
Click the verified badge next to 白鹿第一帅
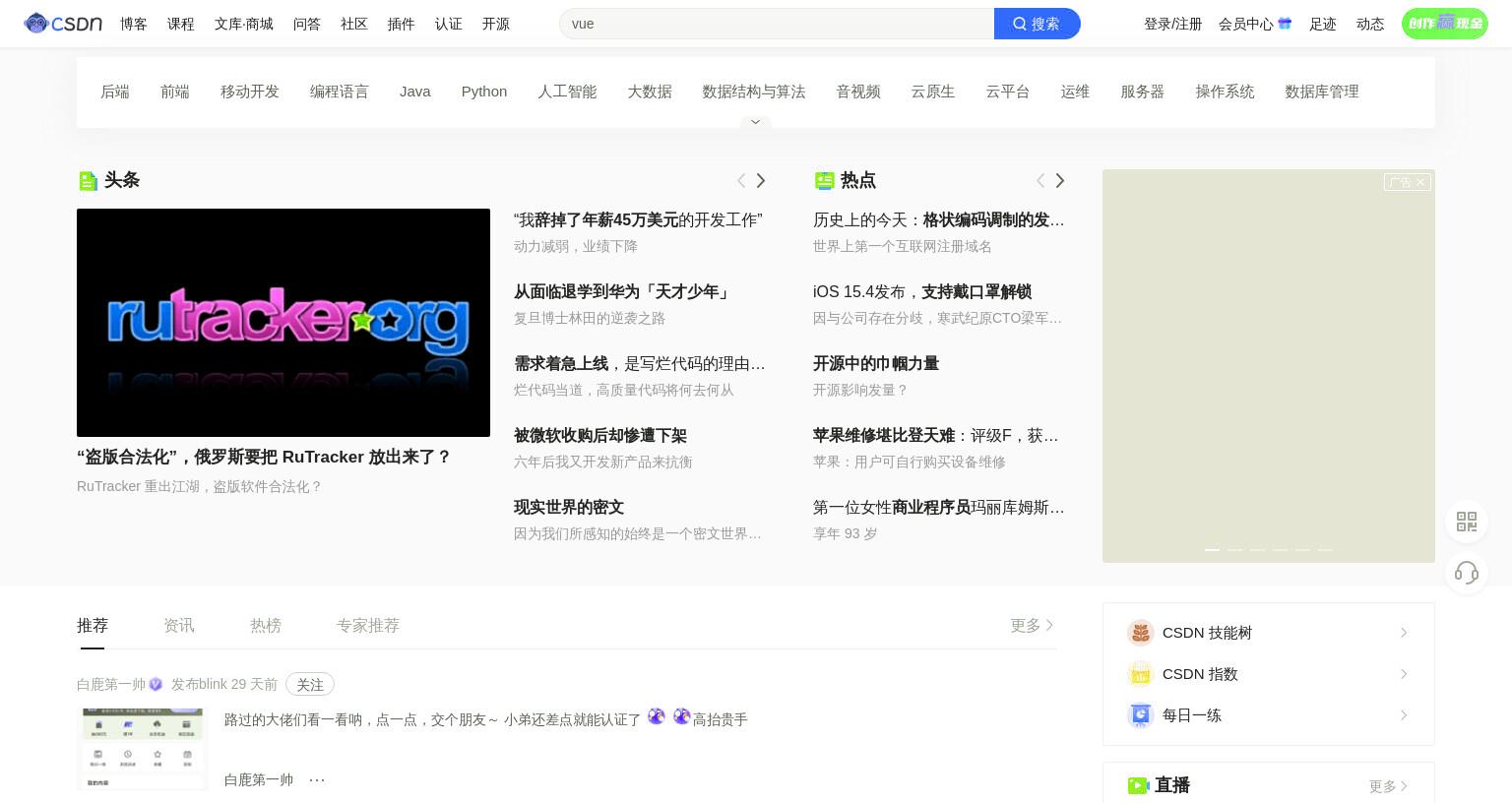(x=156, y=684)
